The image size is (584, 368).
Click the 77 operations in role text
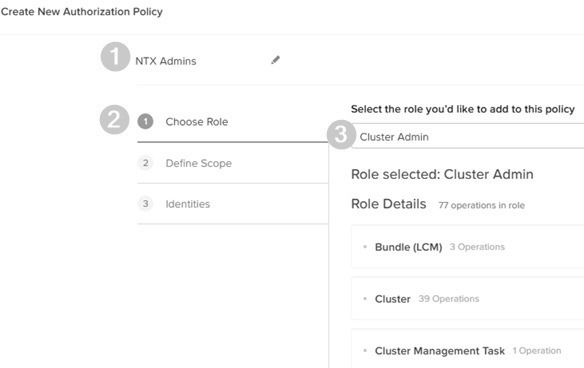pyautogui.click(x=481, y=205)
